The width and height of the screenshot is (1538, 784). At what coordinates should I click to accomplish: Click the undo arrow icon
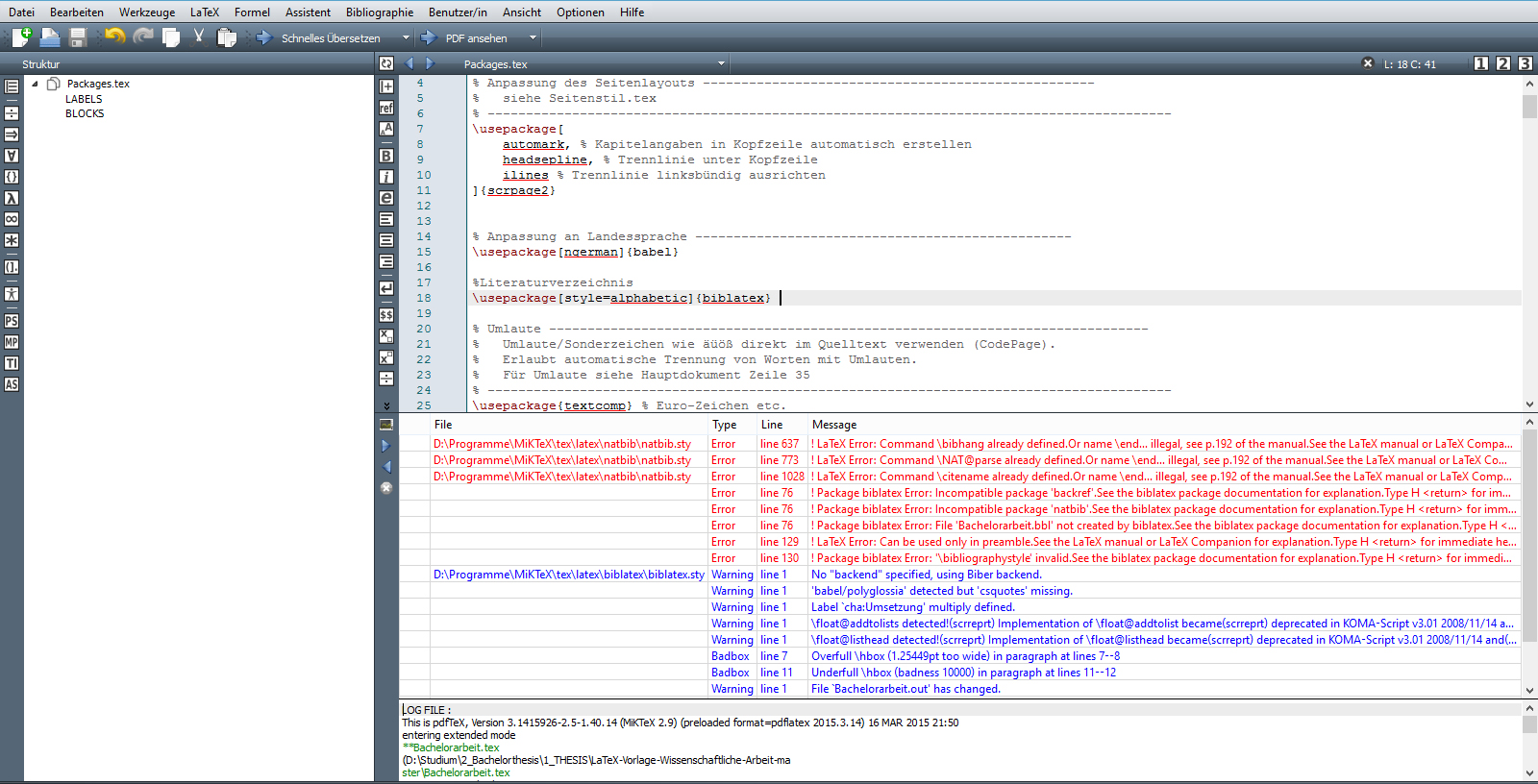(x=115, y=37)
